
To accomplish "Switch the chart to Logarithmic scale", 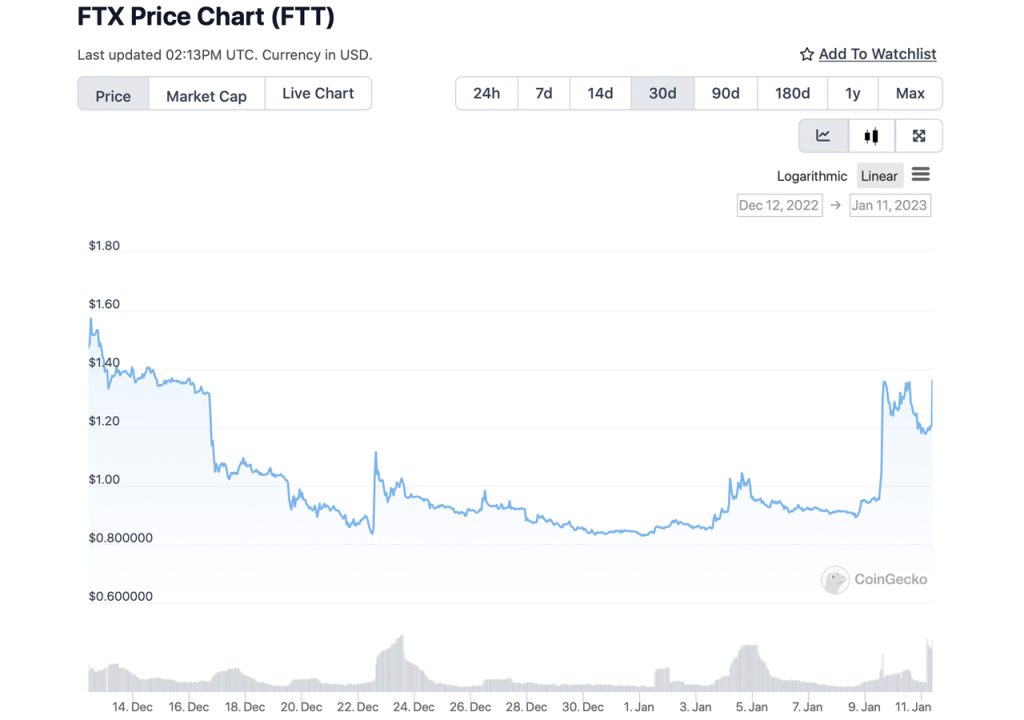I will click(x=812, y=175).
